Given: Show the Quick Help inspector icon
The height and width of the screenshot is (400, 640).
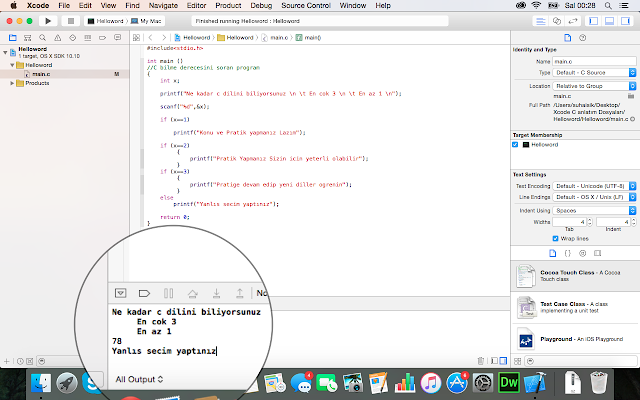Looking at the screenshot, I should (581, 37).
